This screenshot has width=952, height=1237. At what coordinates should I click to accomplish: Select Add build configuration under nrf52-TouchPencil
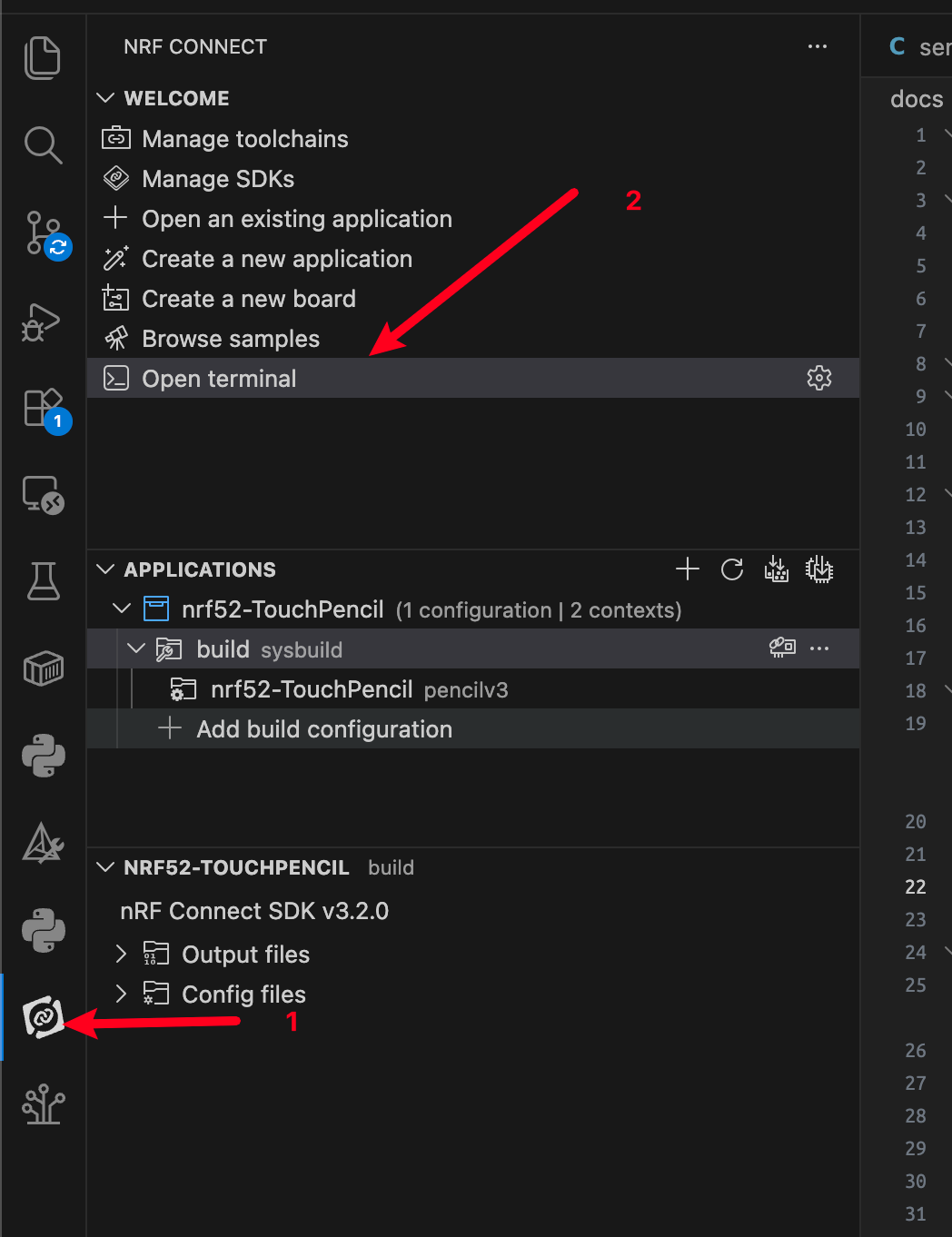(x=323, y=728)
